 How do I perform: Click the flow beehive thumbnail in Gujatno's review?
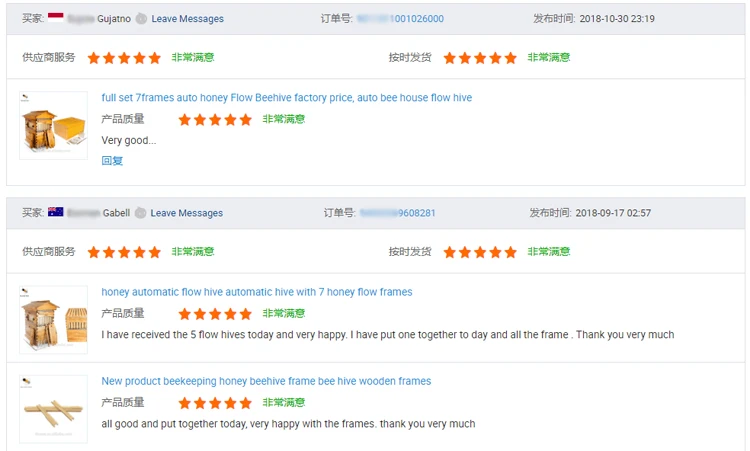point(54,125)
